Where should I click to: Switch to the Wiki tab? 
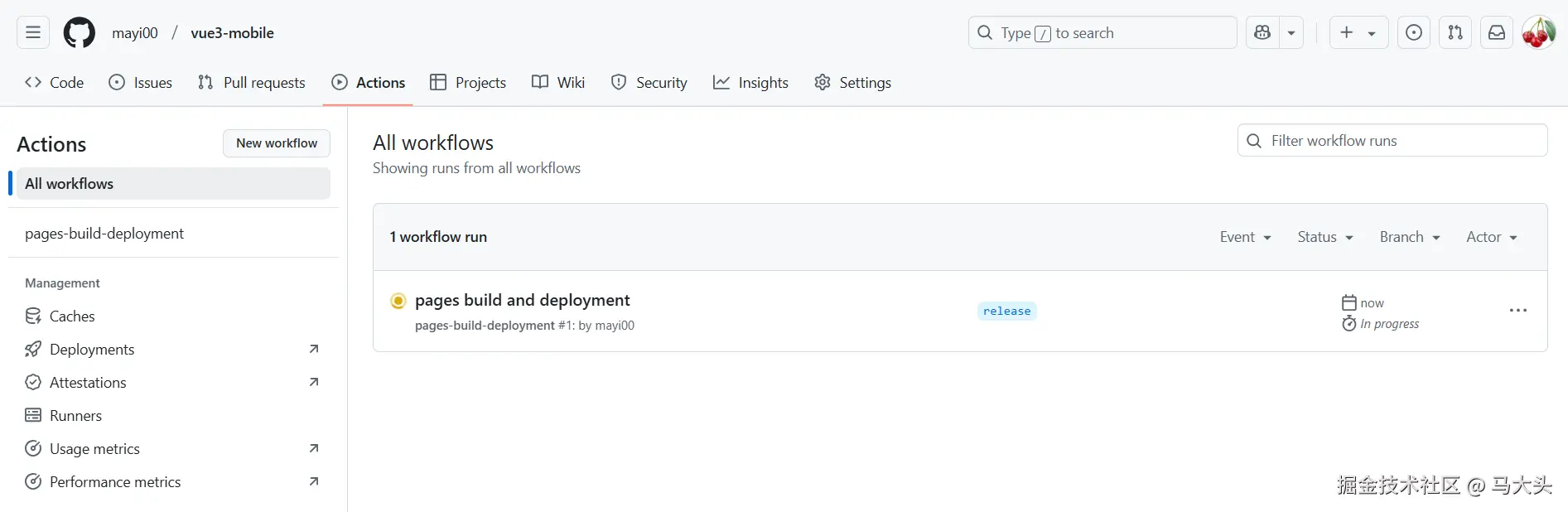click(x=558, y=82)
